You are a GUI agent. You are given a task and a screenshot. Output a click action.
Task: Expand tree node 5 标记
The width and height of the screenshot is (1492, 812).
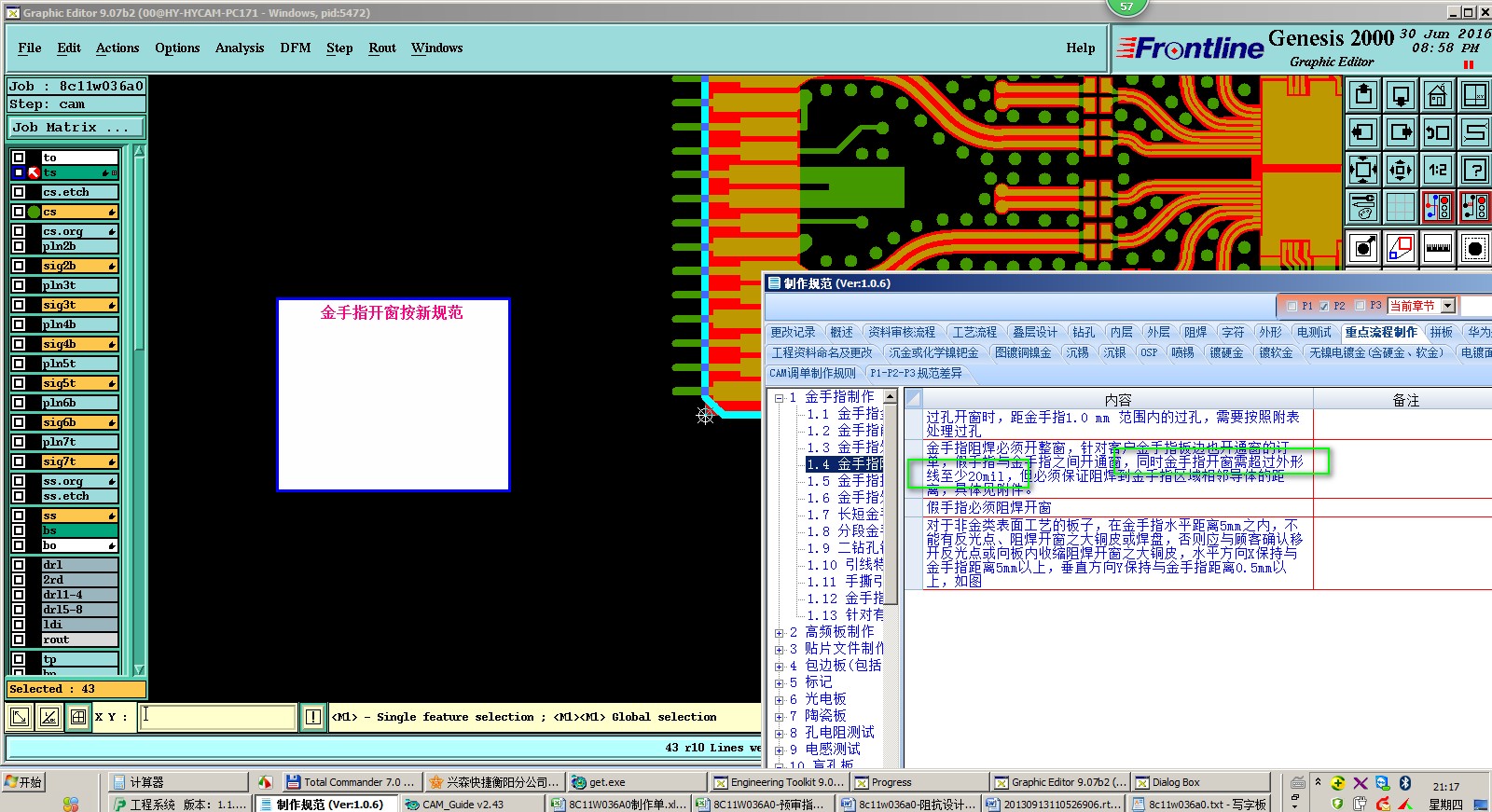pyautogui.click(x=779, y=683)
